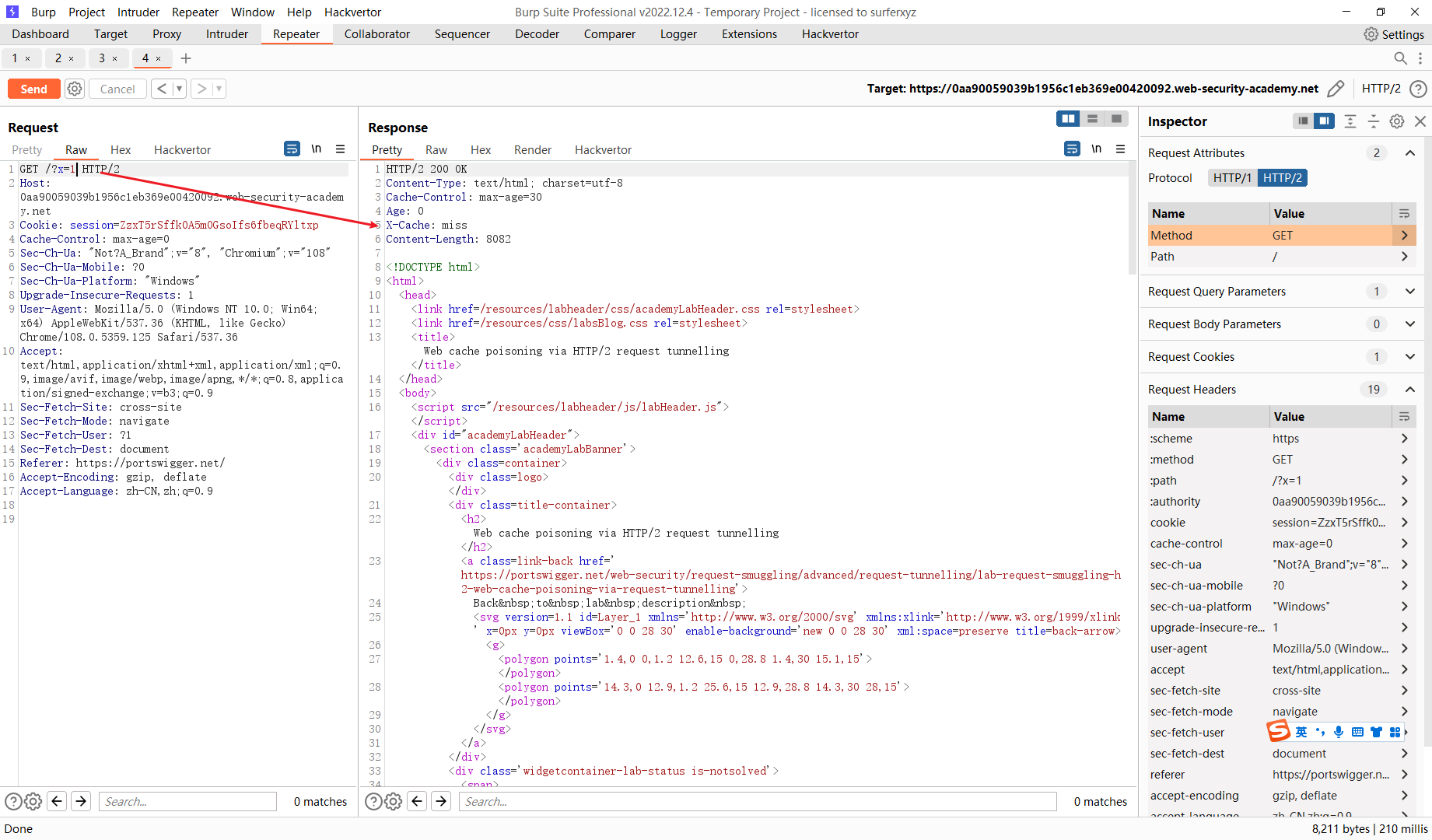Collapse Request Attributes section
Viewport: 1432px width, 840px height.
coord(1409,153)
